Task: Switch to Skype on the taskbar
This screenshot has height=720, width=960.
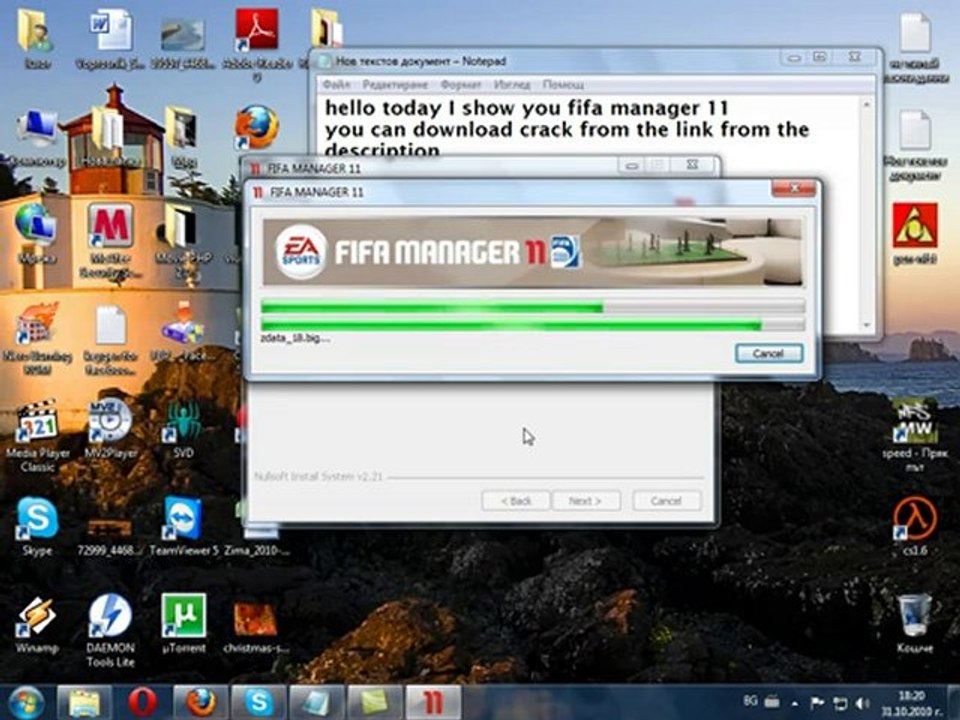Action: coord(258,703)
